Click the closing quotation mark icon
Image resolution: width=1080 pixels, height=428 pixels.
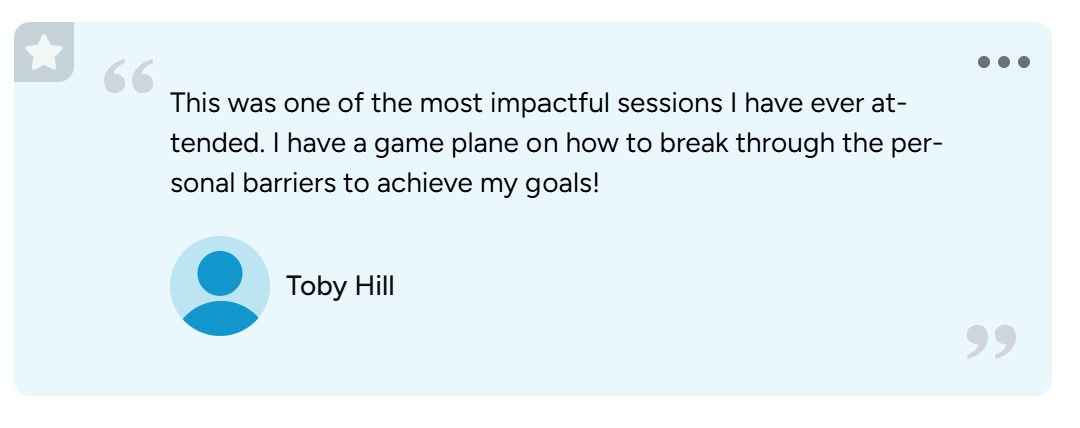[x=991, y=341]
